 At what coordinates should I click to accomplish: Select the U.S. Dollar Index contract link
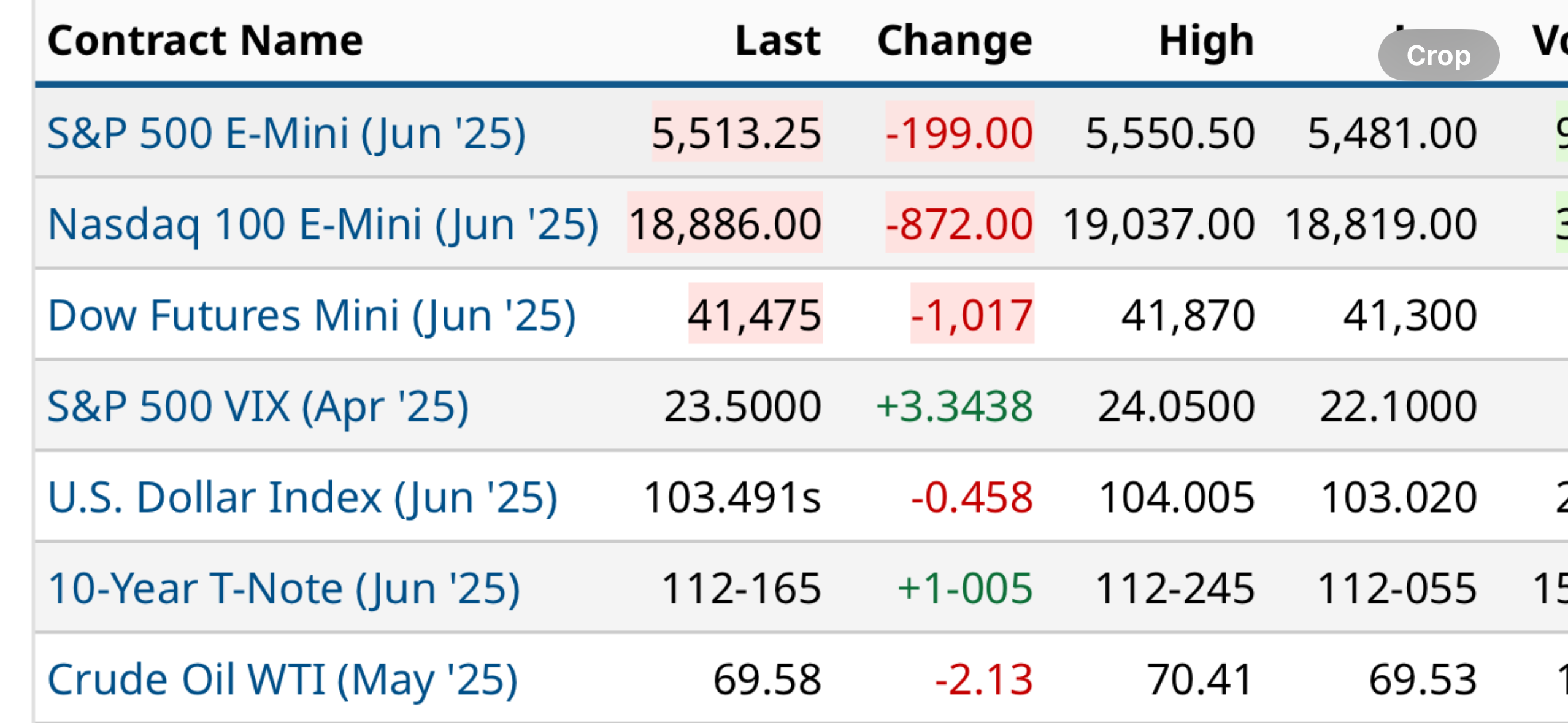coord(302,497)
